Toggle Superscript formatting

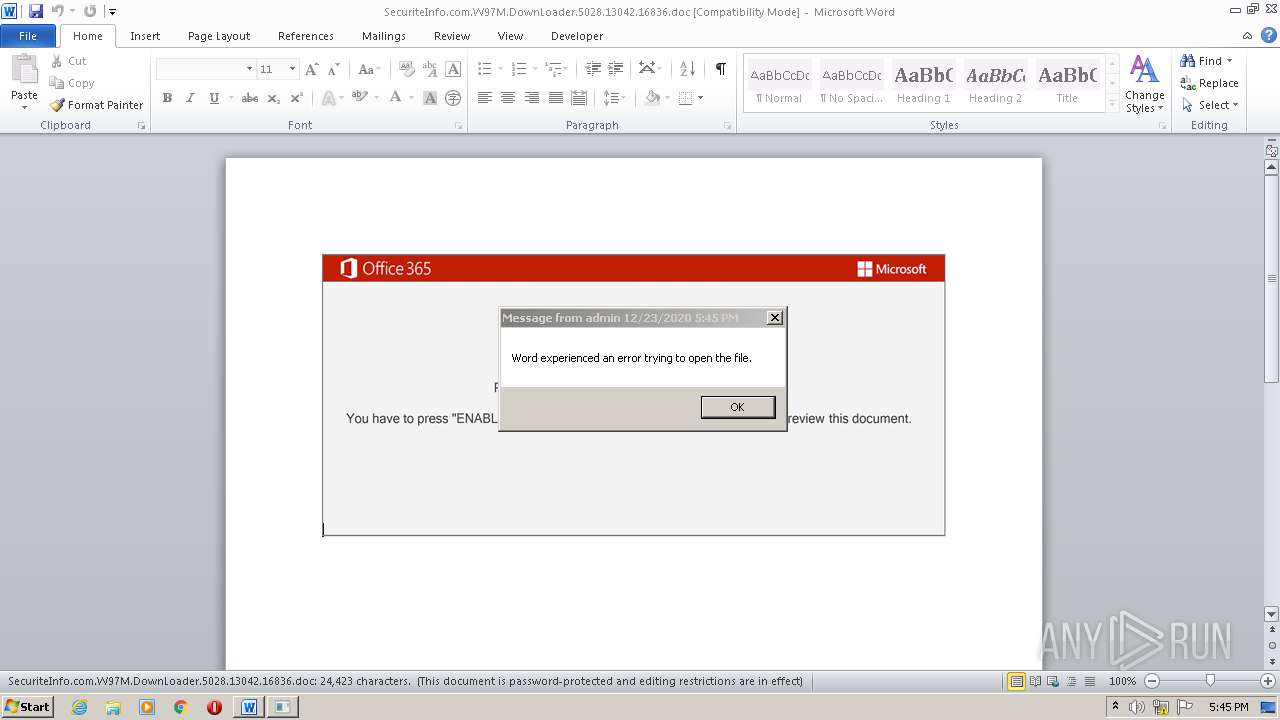pyautogui.click(x=297, y=98)
